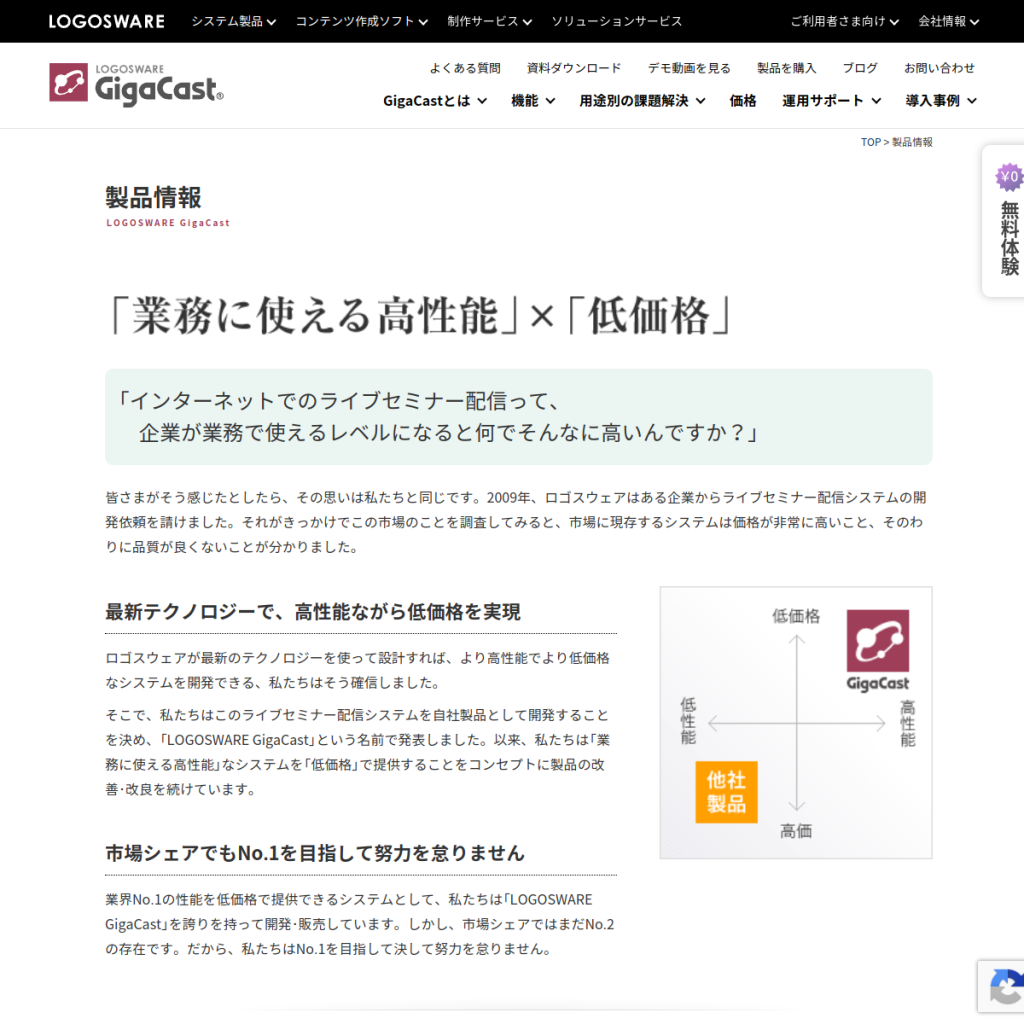Click heading 最新テクノロジーで、高性能ながら低価格を実現
The height and width of the screenshot is (1024, 1024).
[313, 612]
